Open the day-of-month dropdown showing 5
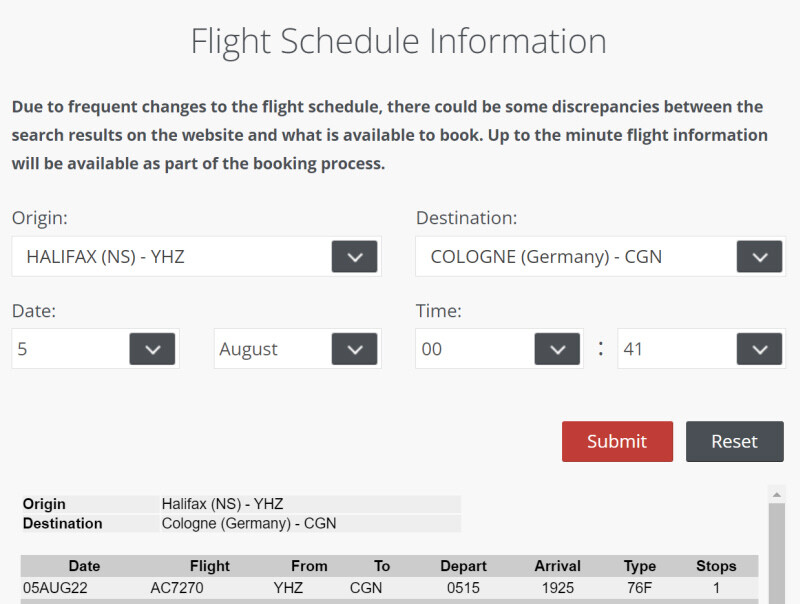This screenshot has width=800, height=604. coord(152,349)
